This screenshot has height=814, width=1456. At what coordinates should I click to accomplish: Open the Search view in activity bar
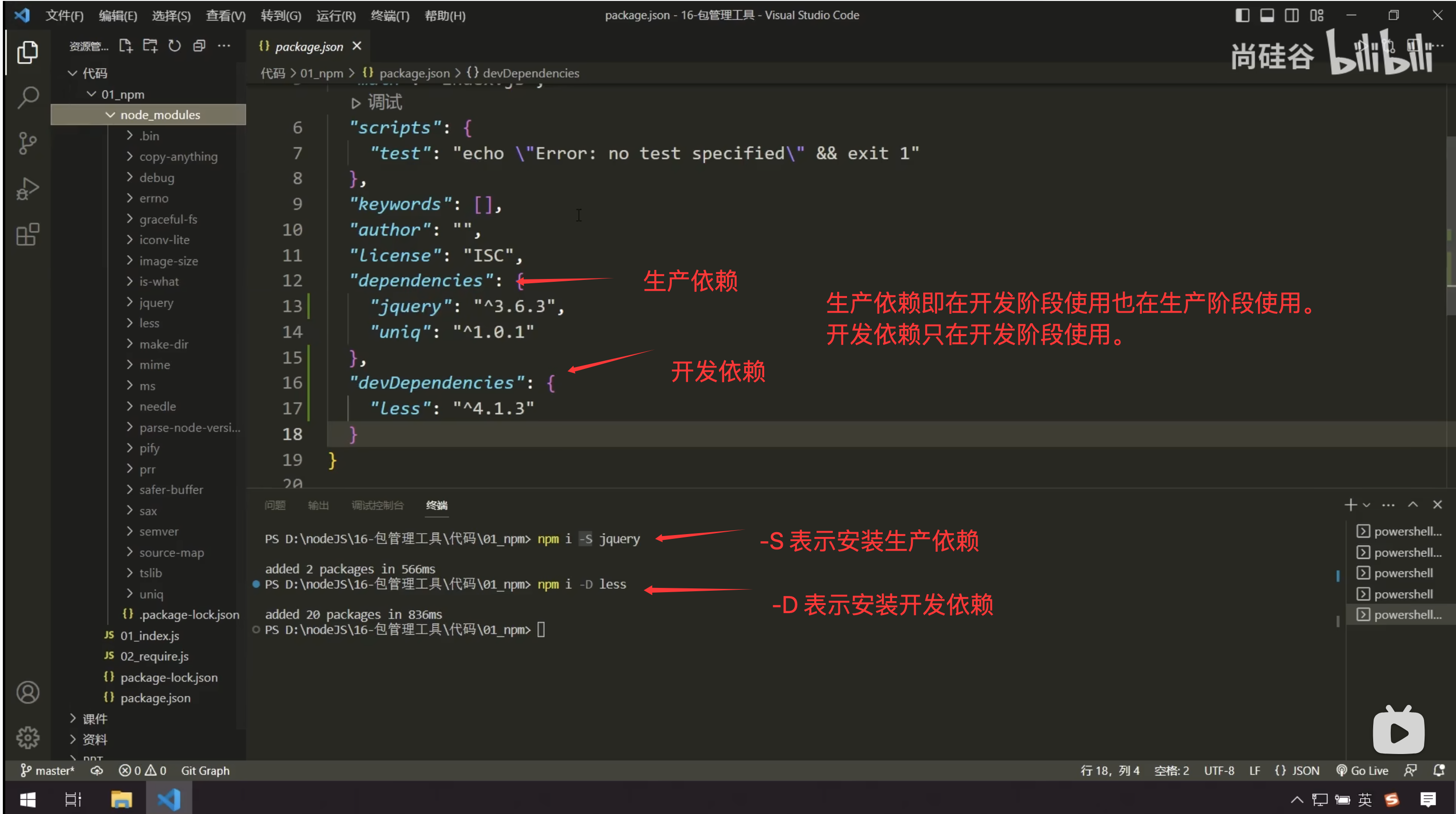(x=27, y=97)
